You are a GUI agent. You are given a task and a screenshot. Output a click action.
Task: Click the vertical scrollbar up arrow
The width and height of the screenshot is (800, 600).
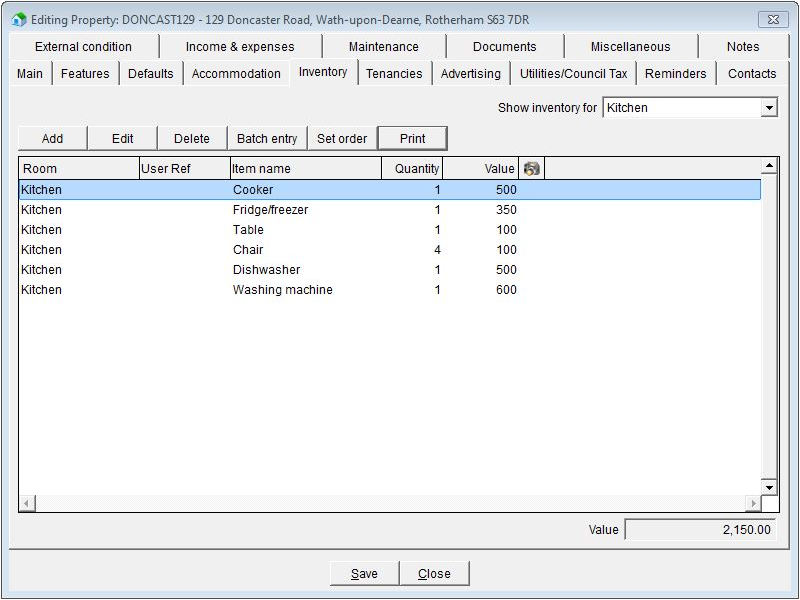769,165
